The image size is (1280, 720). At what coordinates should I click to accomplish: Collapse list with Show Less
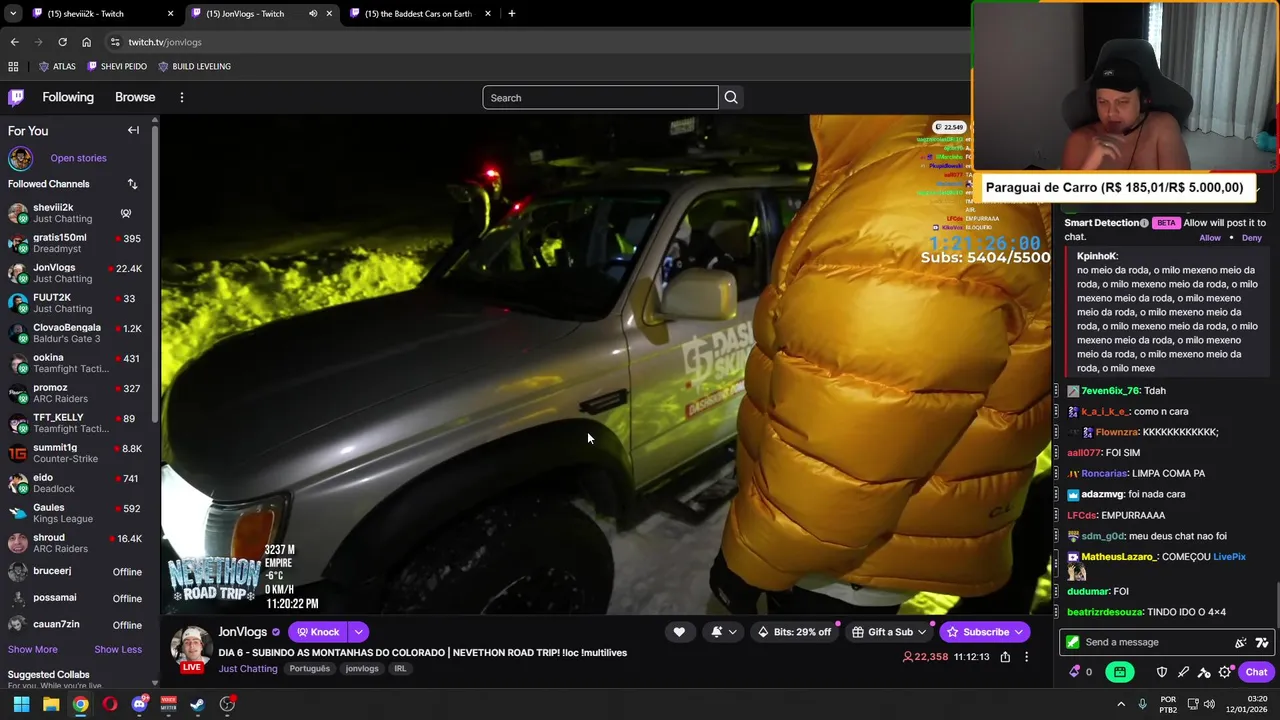point(118,649)
